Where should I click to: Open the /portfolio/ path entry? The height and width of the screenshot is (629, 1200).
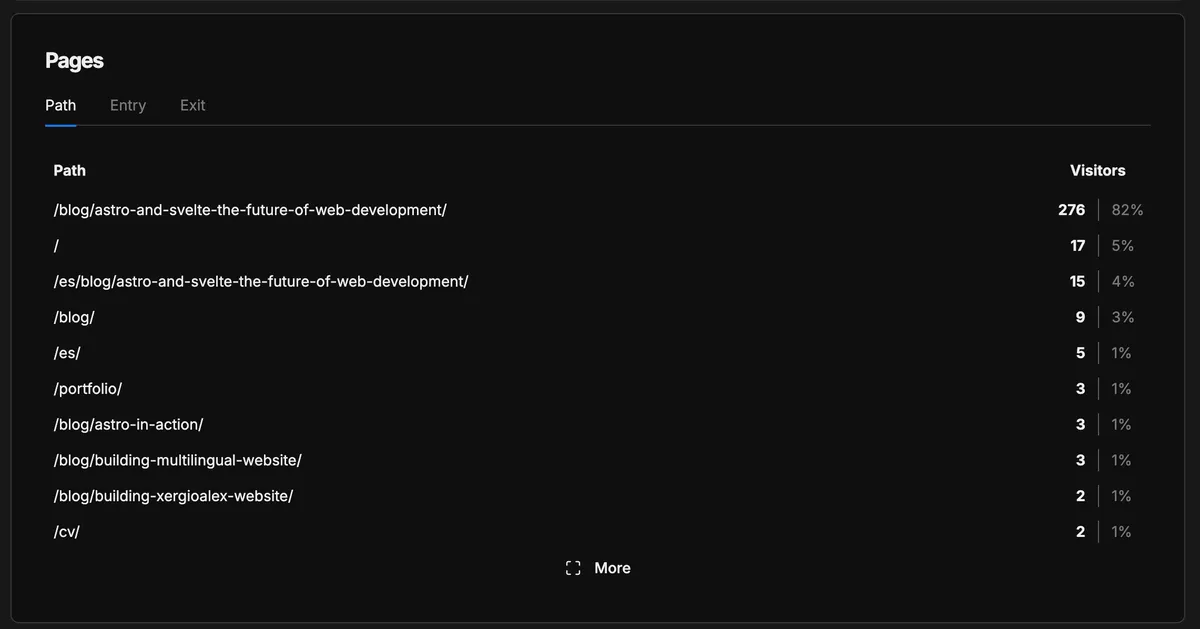click(88, 389)
